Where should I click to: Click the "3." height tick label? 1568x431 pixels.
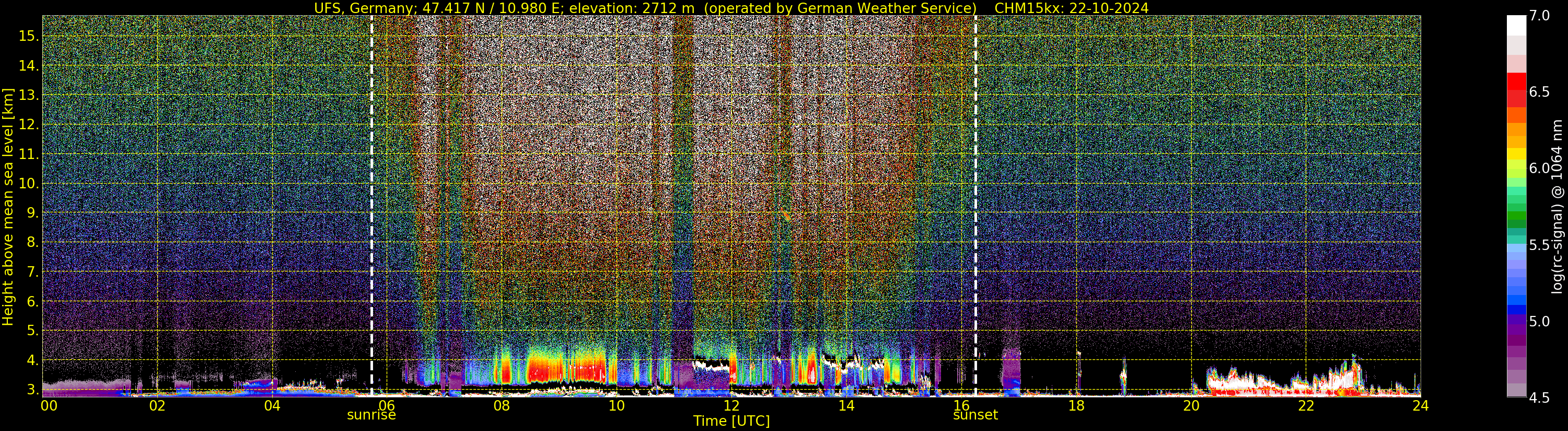[32, 390]
